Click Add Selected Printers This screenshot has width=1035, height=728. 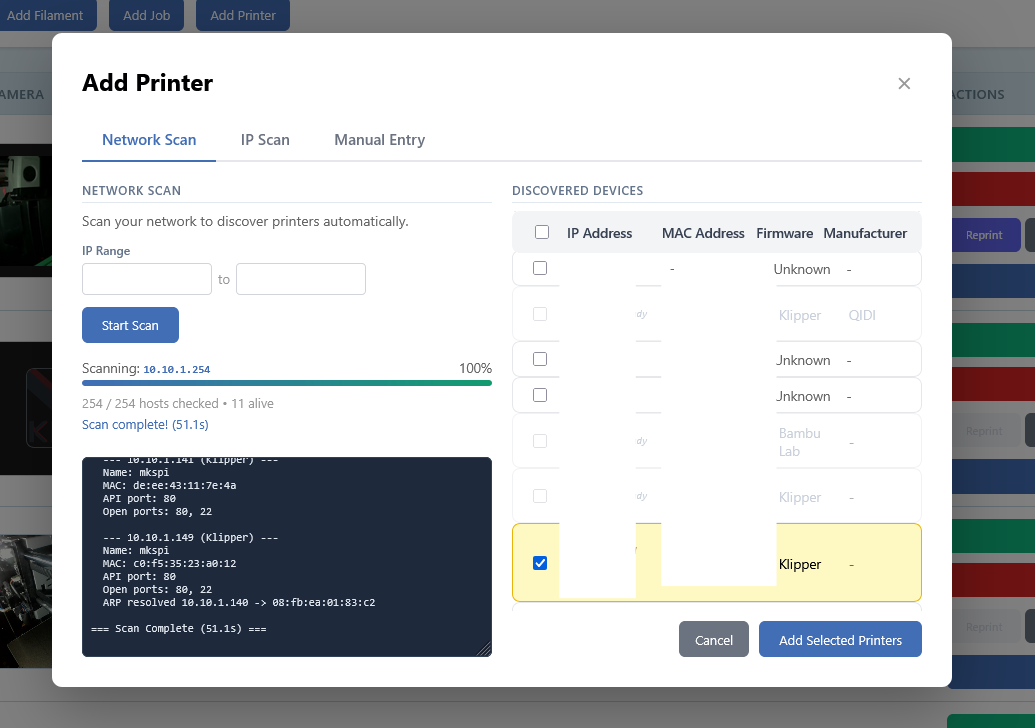(840, 640)
